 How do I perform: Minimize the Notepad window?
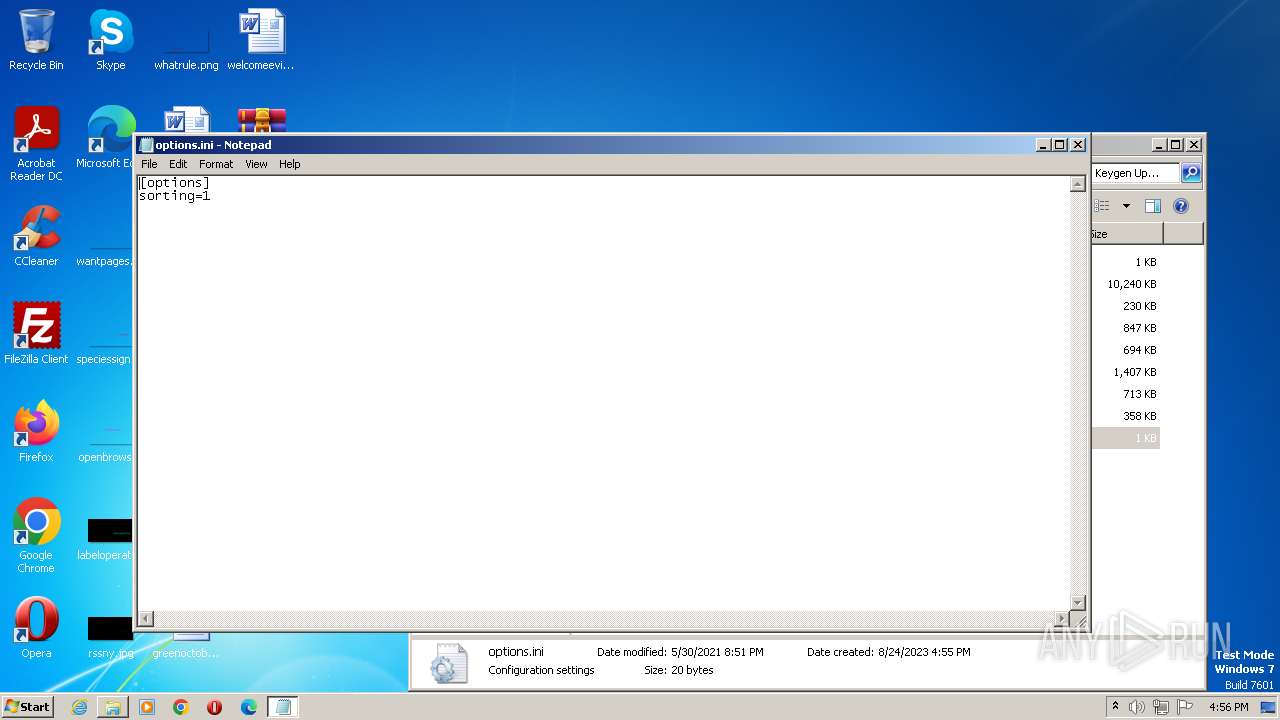click(1044, 145)
